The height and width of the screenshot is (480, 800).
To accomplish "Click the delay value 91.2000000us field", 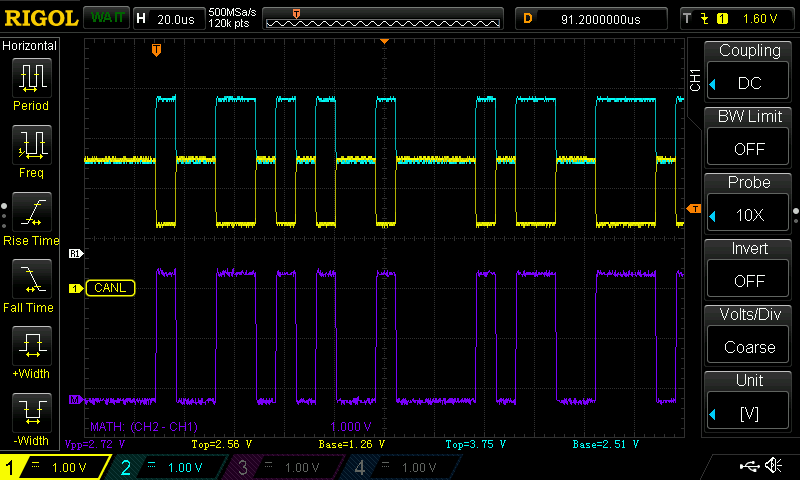I will [x=592, y=19].
